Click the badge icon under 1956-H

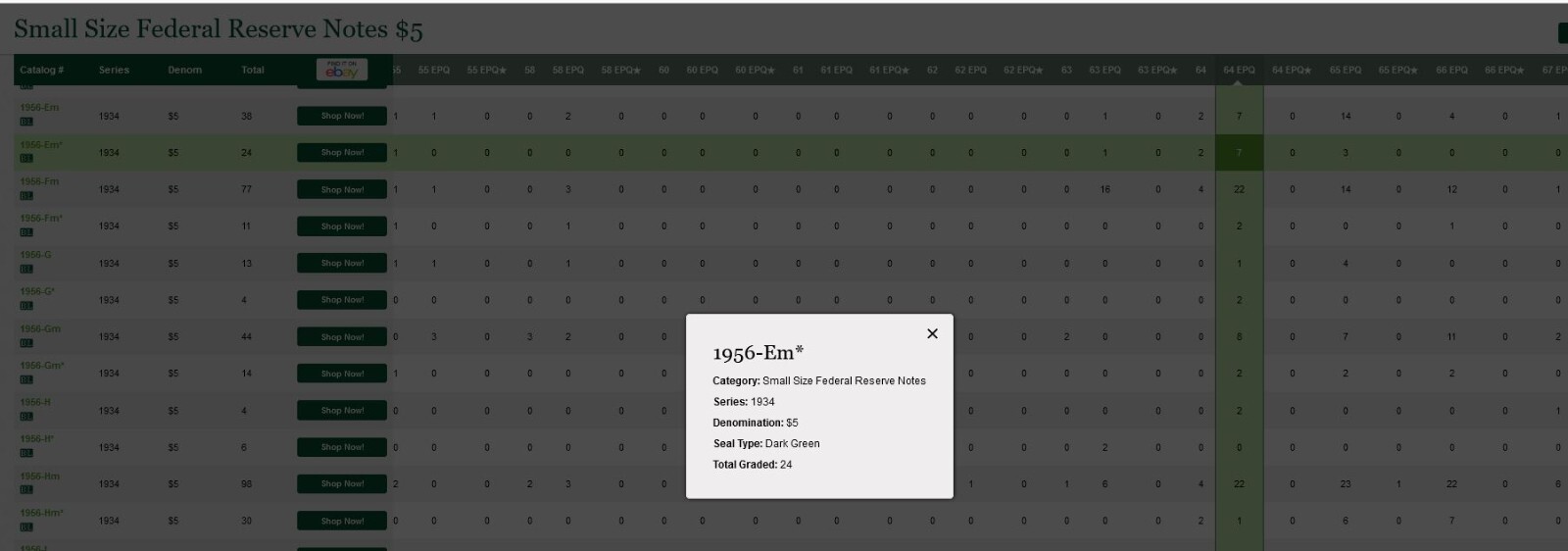click(x=26, y=417)
